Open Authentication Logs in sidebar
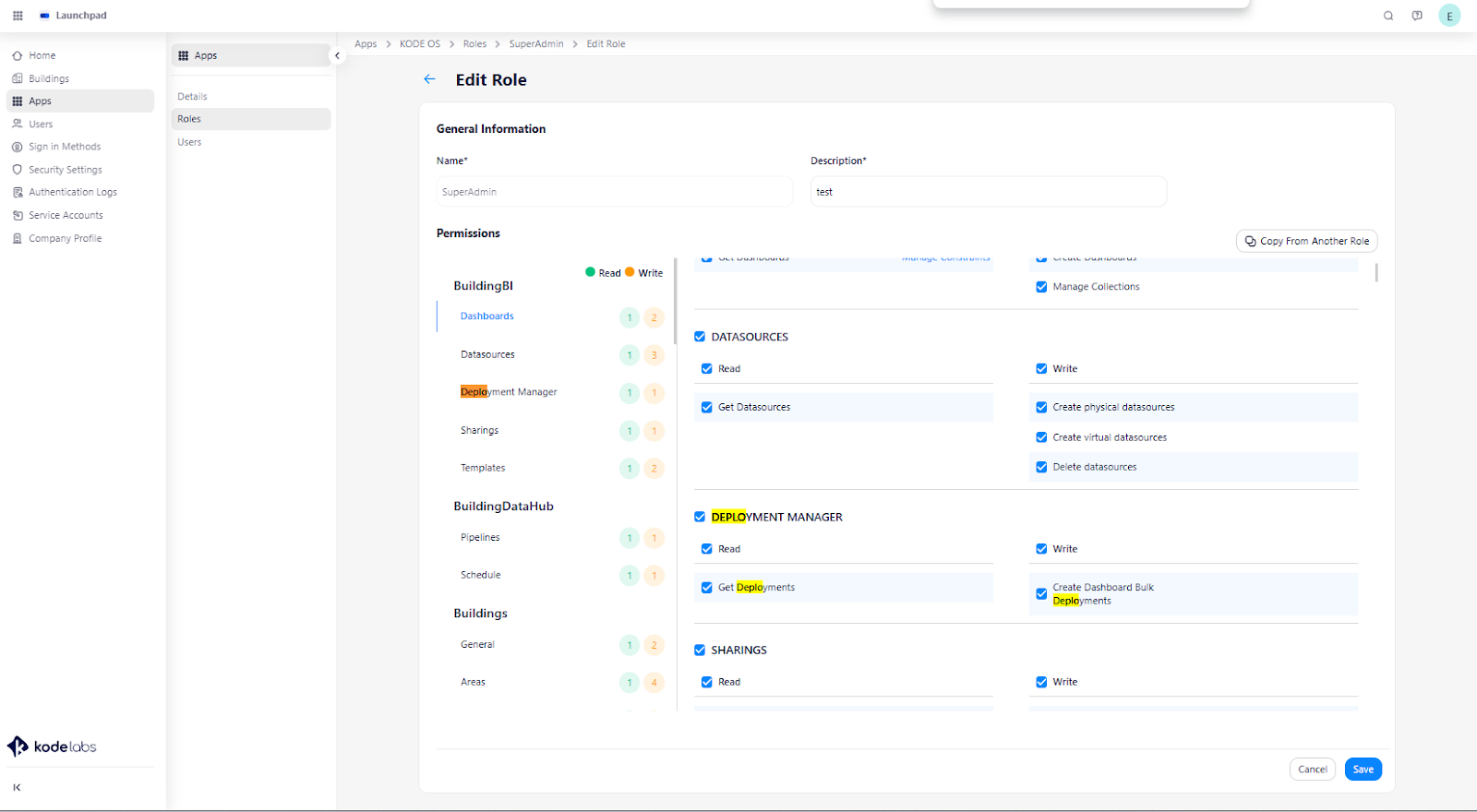 tap(73, 192)
